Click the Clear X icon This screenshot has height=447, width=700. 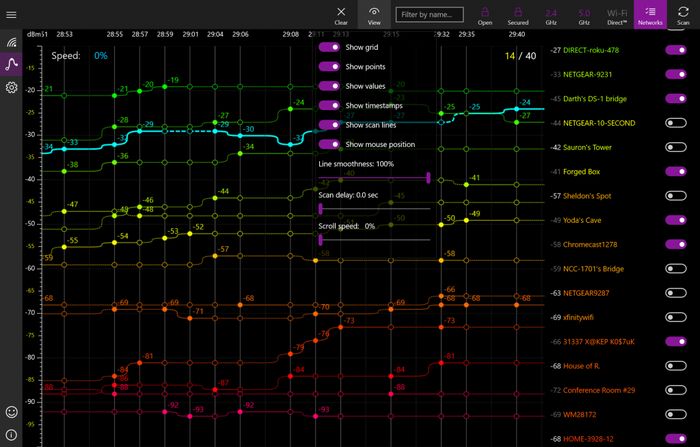341,14
